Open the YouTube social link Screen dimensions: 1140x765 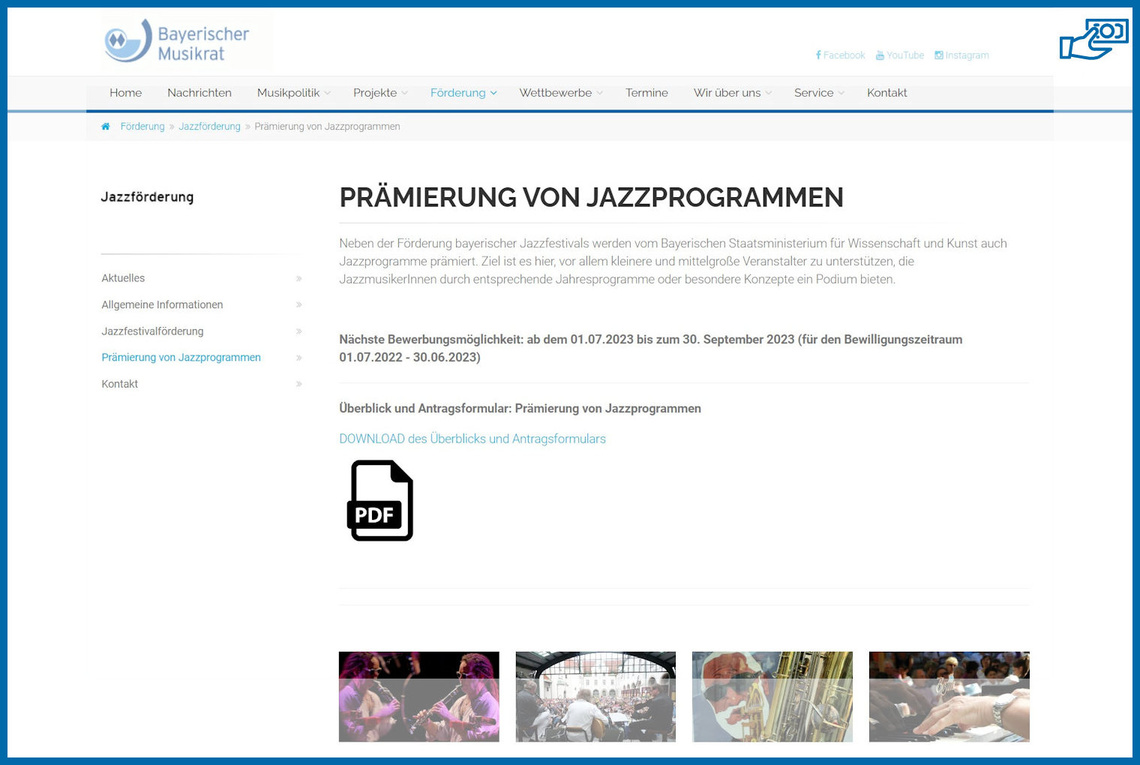(x=899, y=55)
